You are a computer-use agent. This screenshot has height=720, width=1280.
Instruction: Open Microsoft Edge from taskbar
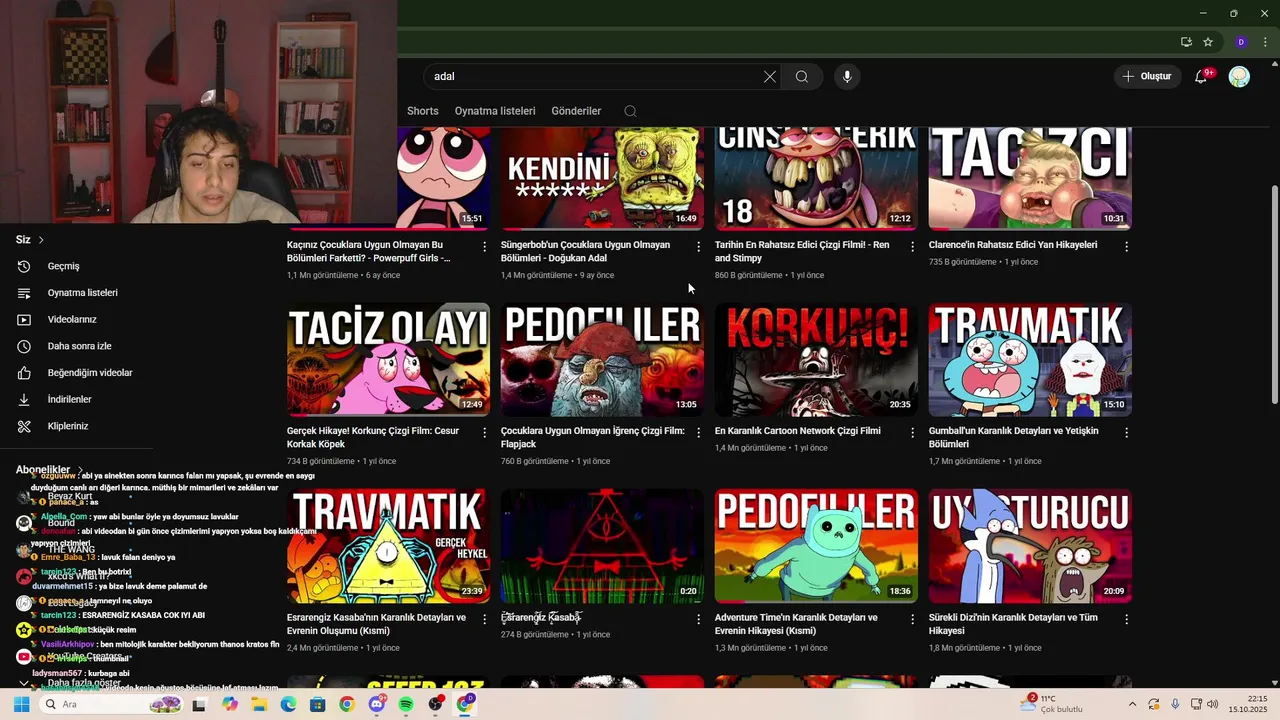point(288,705)
